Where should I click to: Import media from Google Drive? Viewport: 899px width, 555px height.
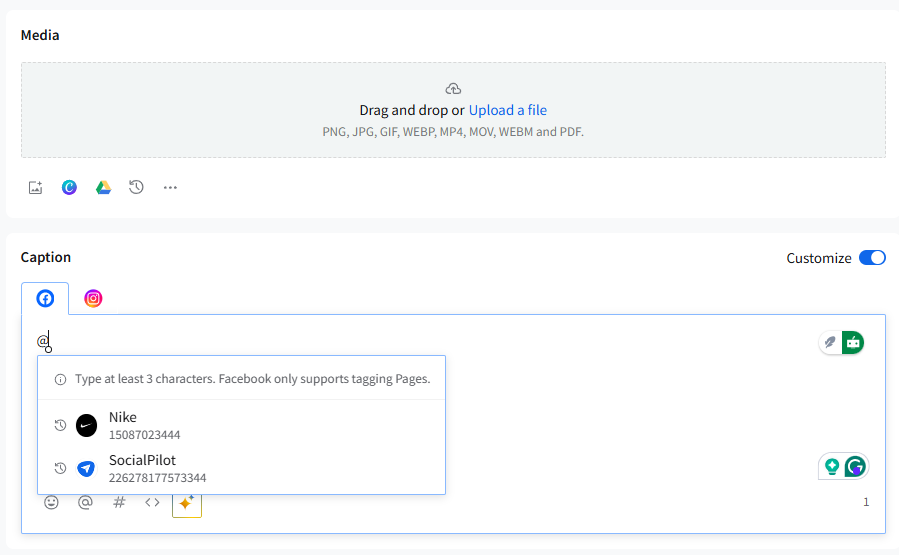[103, 187]
